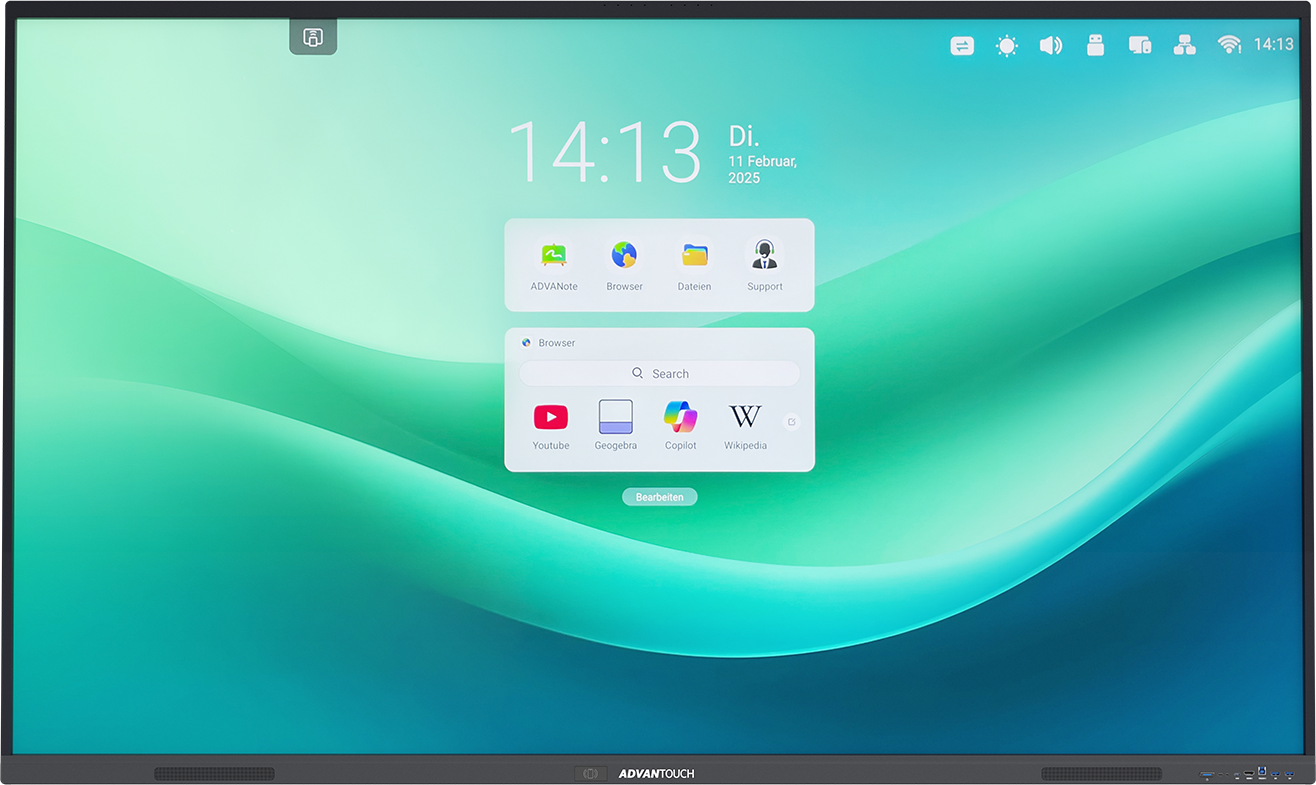This screenshot has width=1316, height=785.
Task: Open brightness settings sun icon
Action: pos(1006,45)
